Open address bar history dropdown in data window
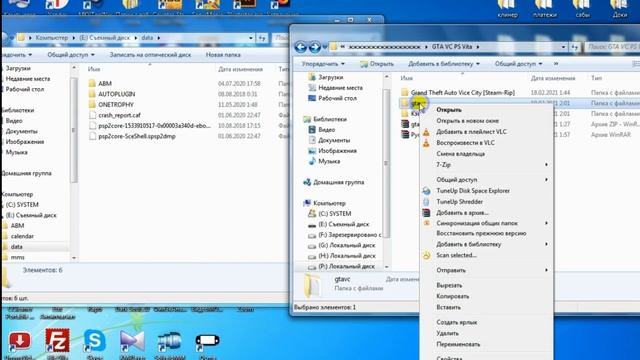 pos(251,38)
